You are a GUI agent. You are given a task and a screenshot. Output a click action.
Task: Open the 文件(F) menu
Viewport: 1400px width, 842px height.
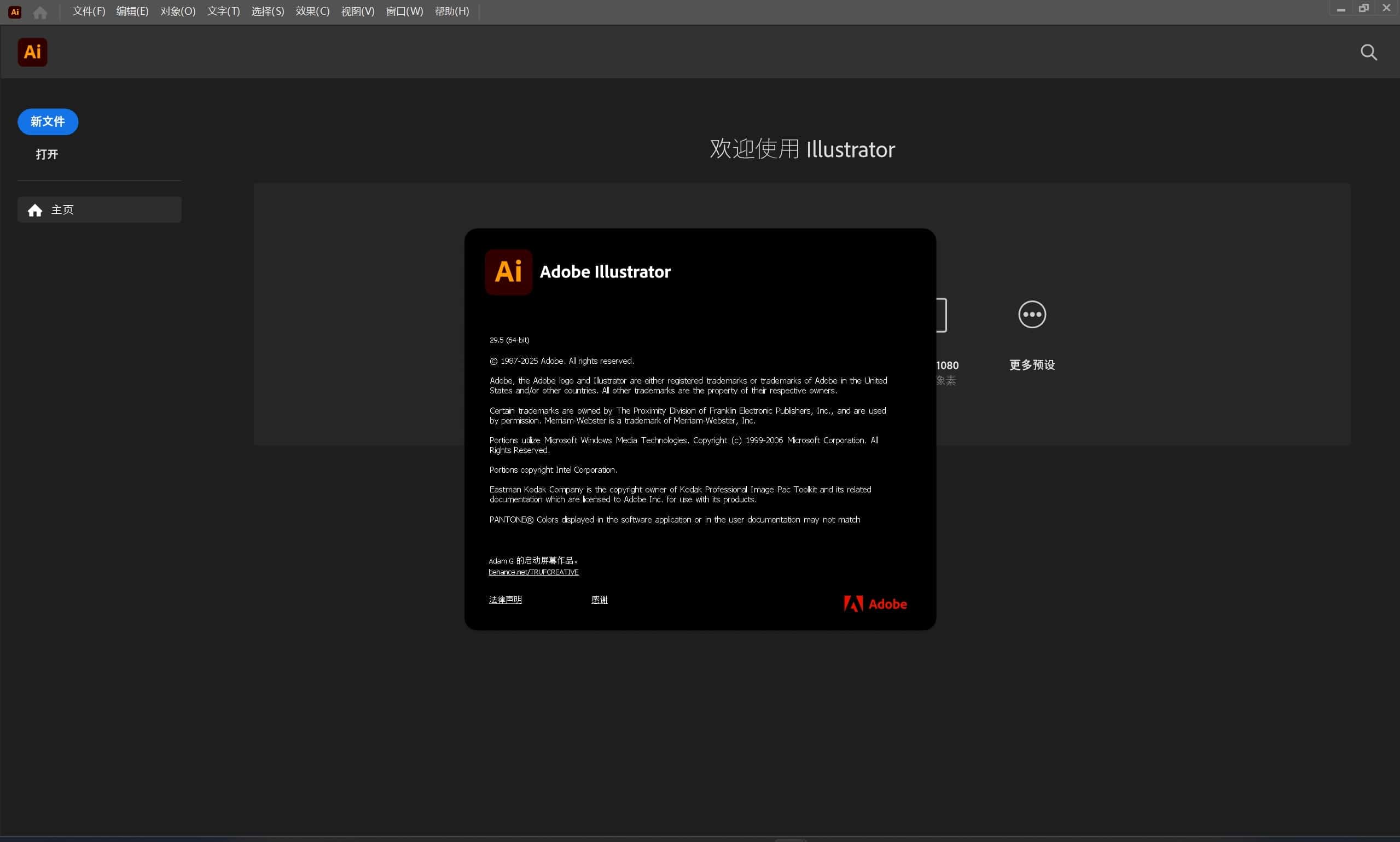coord(88,11)
